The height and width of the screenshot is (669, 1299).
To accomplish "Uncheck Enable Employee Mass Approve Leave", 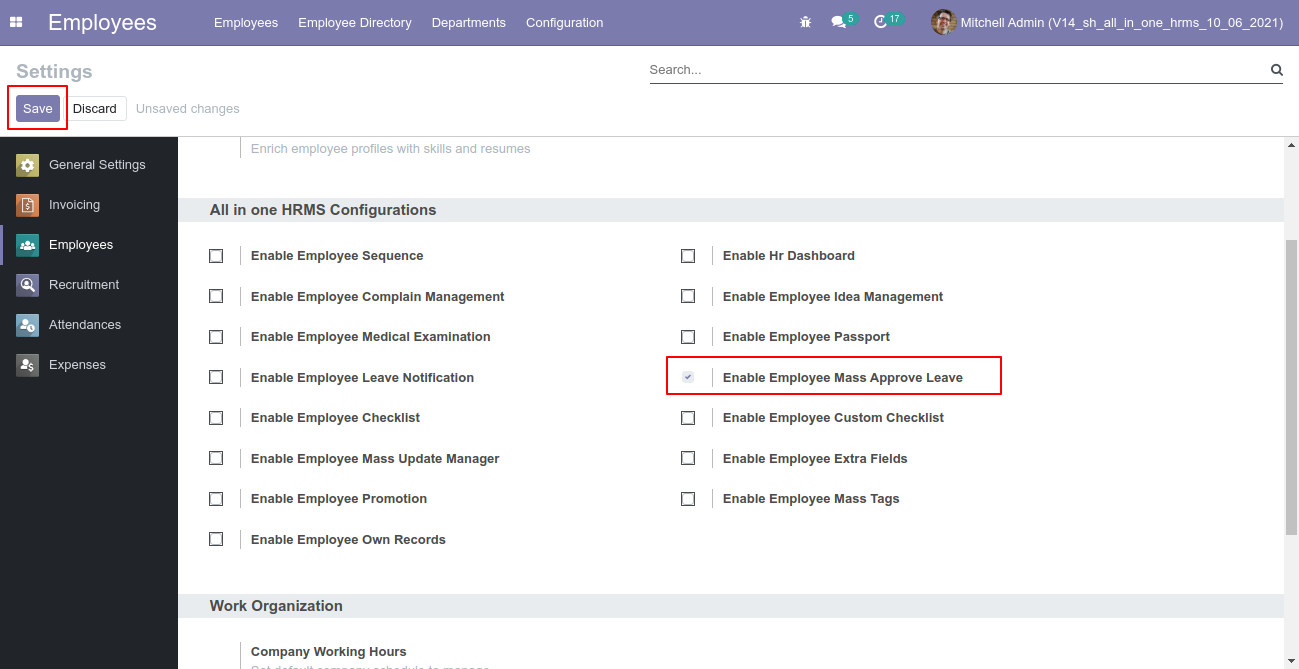I will click(688, 377).
